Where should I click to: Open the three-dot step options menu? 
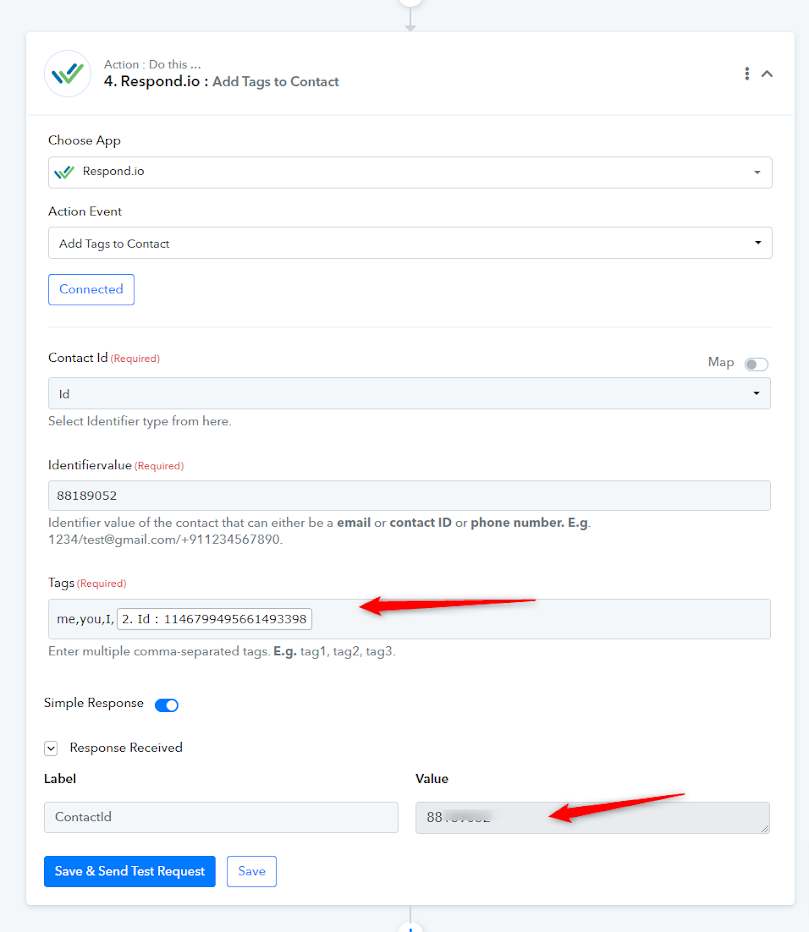point(747,74)
